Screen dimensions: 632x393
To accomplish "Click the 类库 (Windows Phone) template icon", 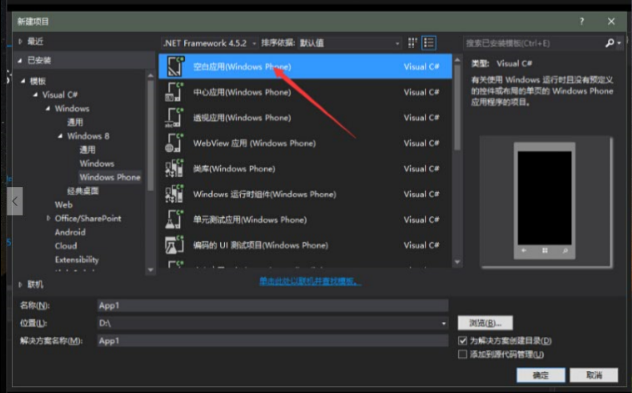I will [175, 168].
